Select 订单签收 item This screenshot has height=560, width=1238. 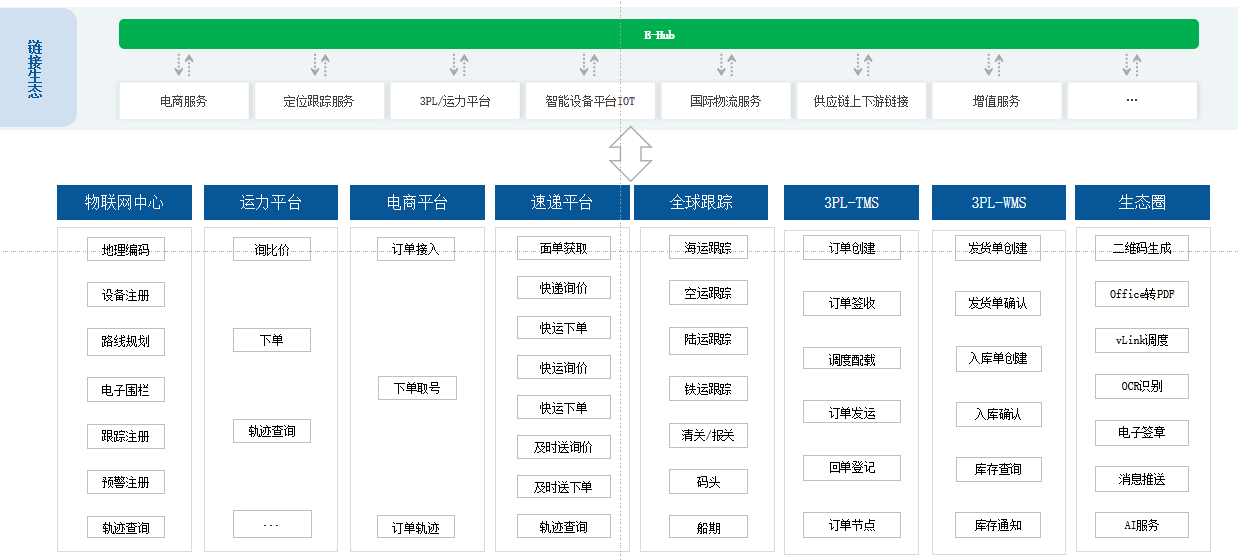852,303
